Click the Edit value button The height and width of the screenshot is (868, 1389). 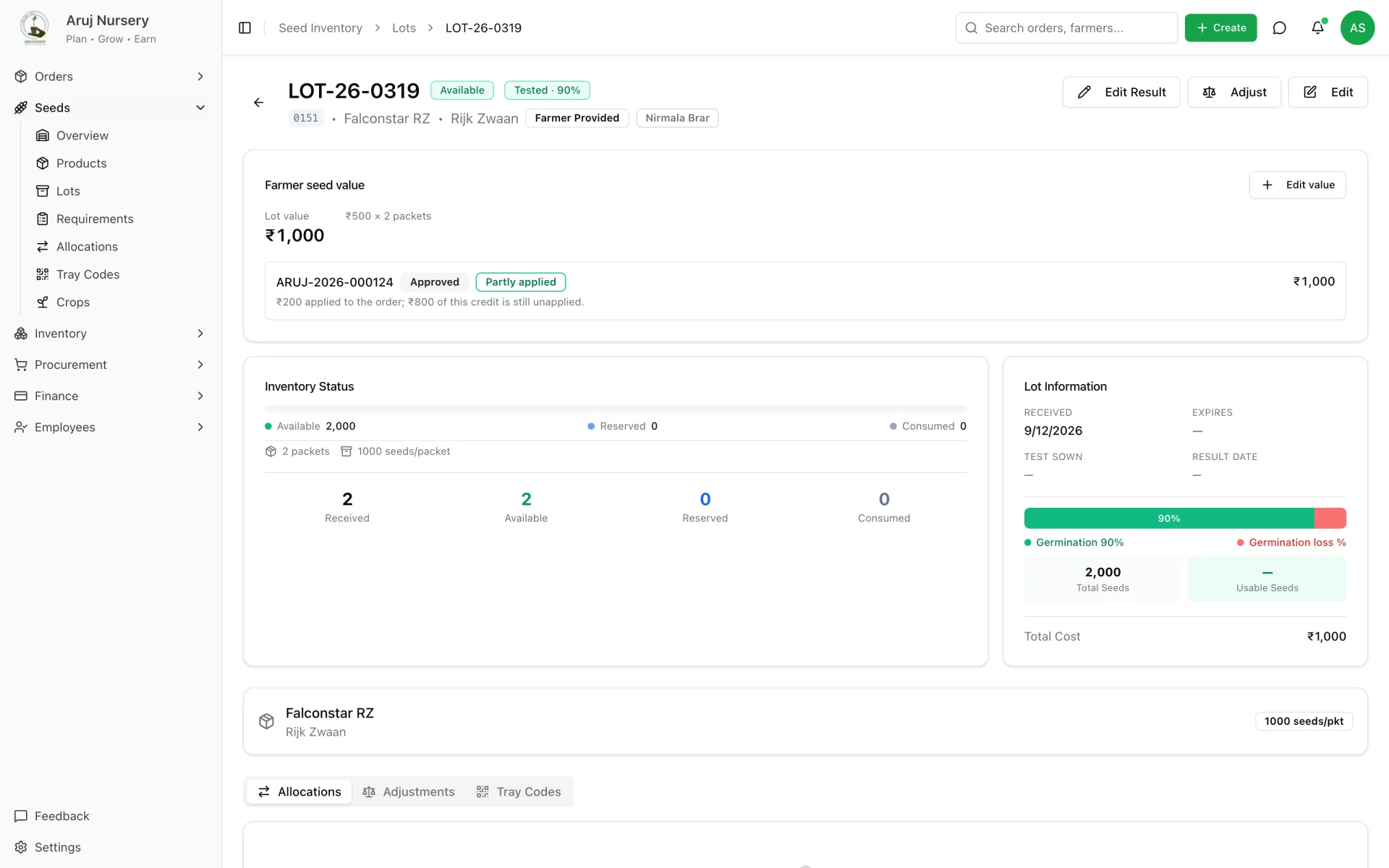click(1297, 185)
